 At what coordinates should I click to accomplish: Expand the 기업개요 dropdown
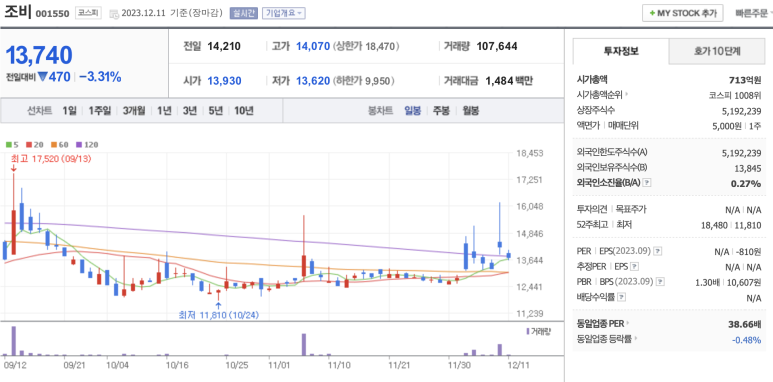point(283,13)
